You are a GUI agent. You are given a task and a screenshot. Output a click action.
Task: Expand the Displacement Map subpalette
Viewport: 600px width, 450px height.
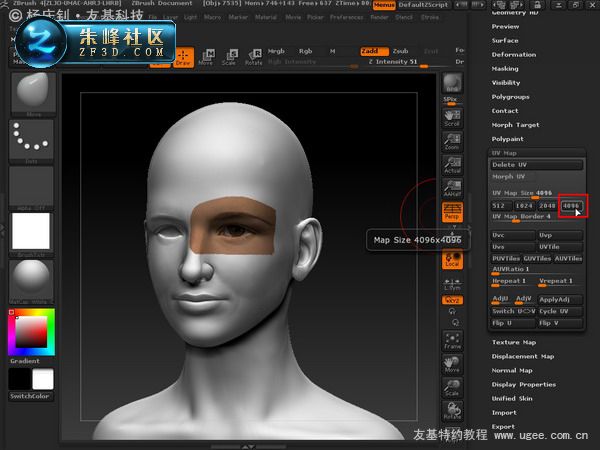pyautogui.click(x=523, y=357)
